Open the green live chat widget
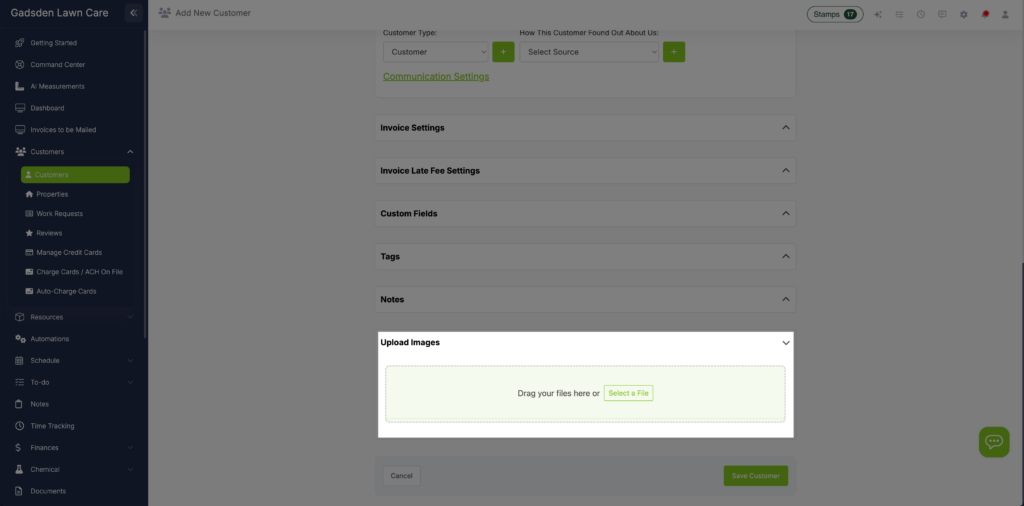 point(993,441)
